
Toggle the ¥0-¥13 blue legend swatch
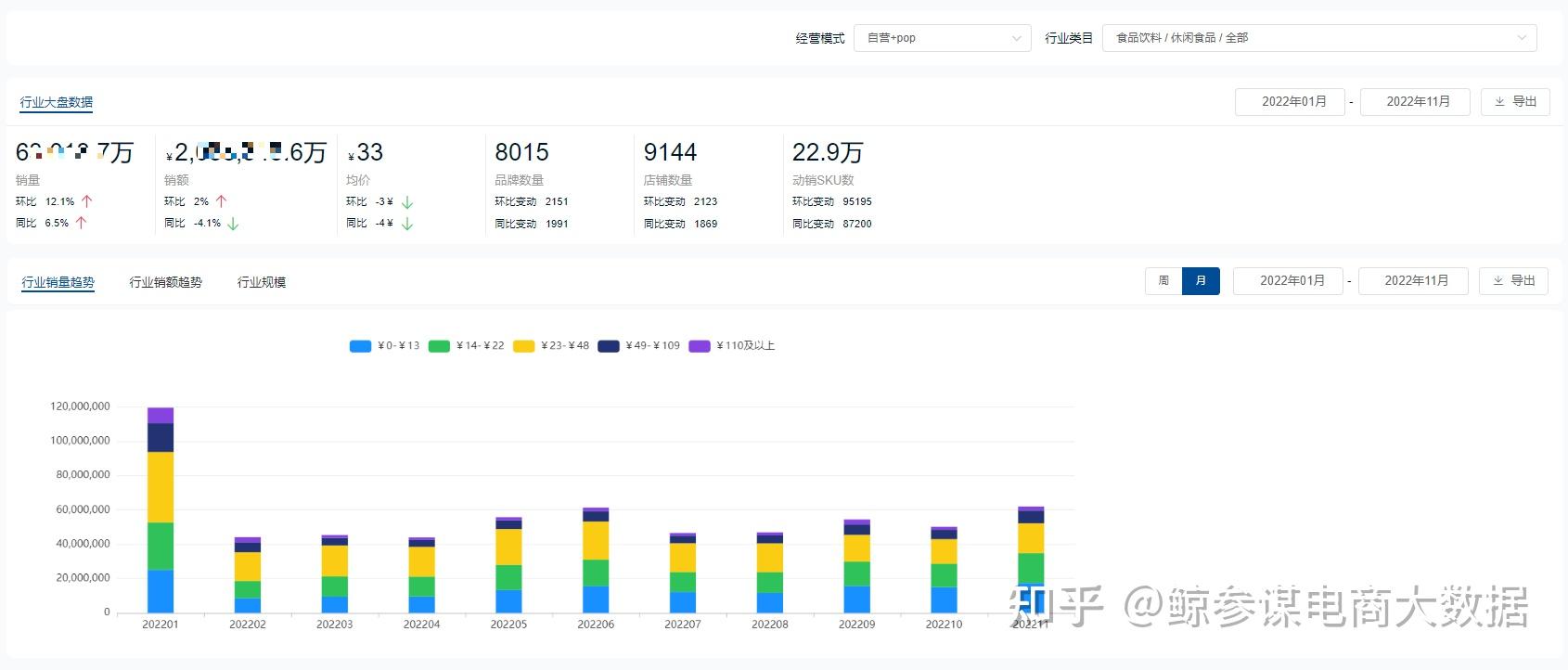coord(360,346)
